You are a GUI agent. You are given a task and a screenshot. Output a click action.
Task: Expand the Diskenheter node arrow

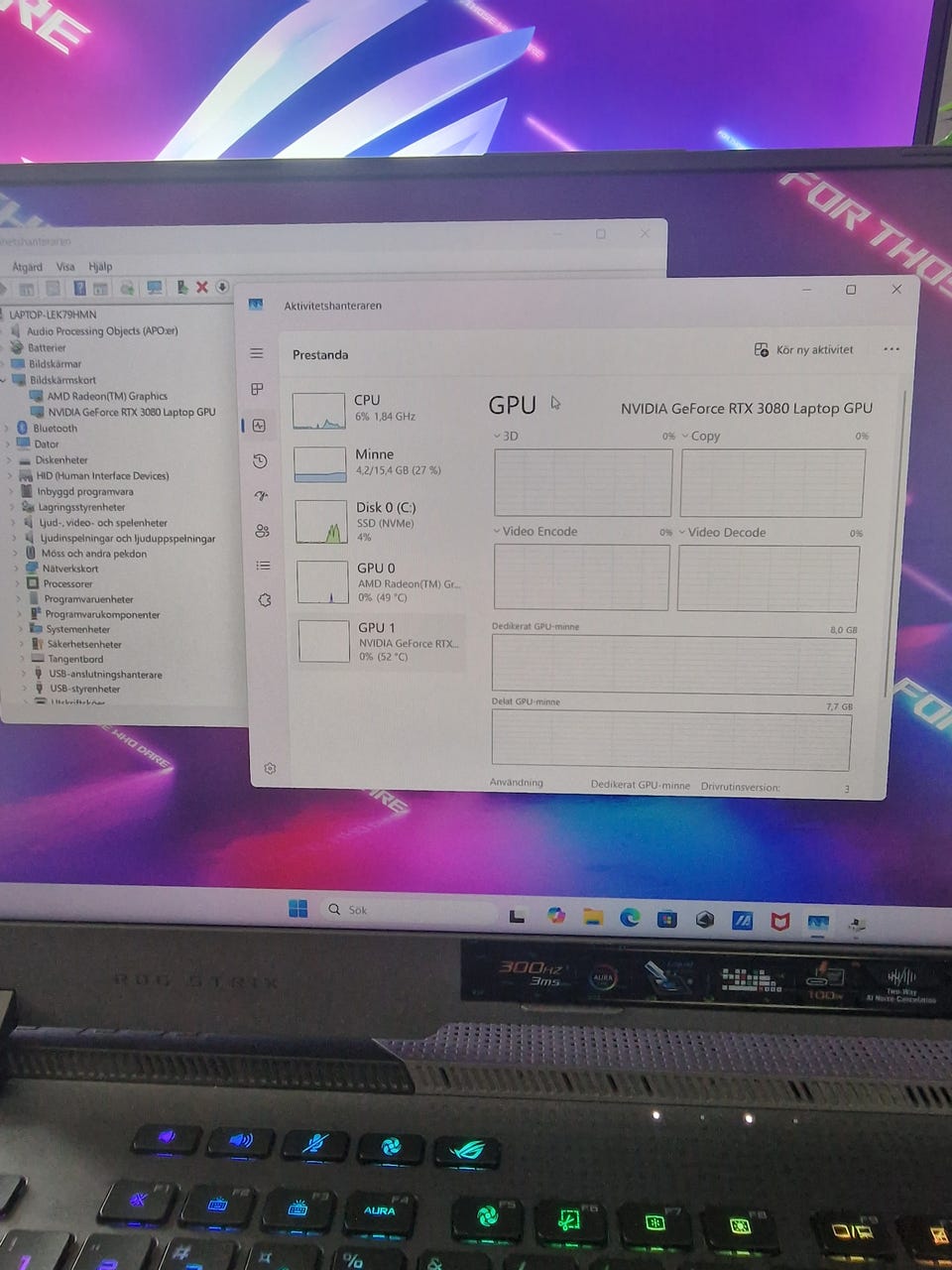[x=10, y=459]
